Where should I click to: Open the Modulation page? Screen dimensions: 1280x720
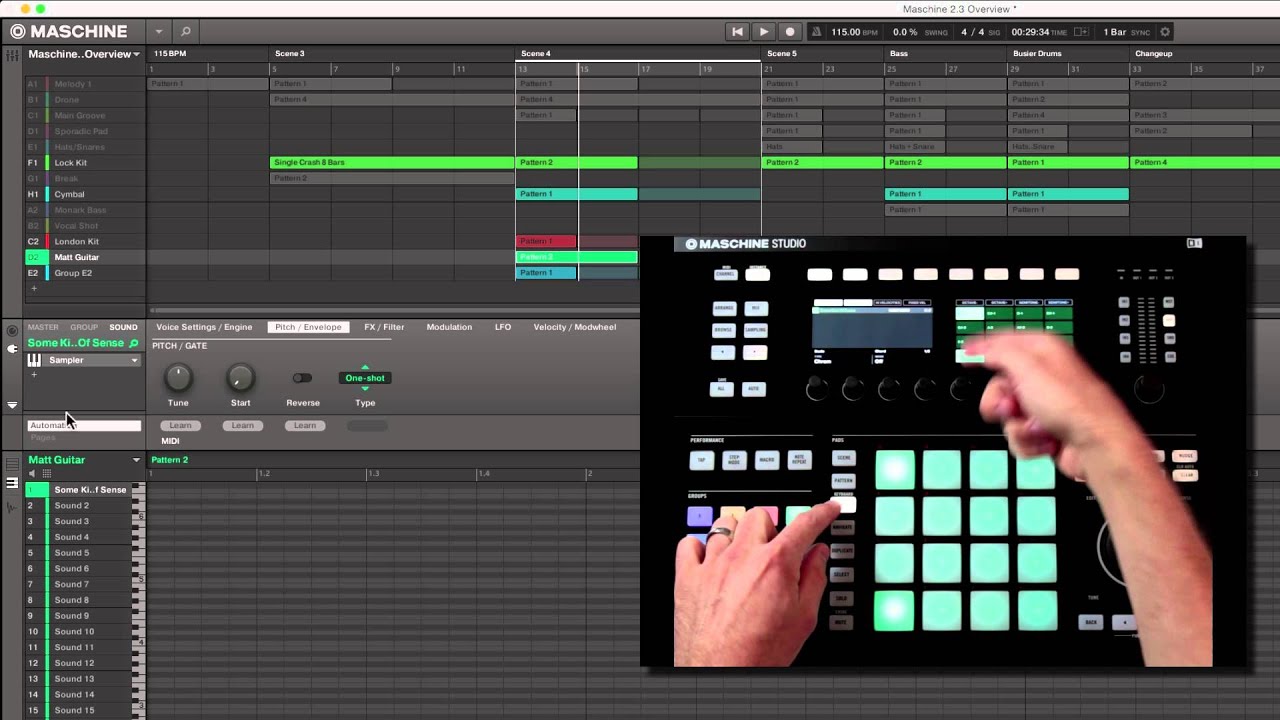449,327
